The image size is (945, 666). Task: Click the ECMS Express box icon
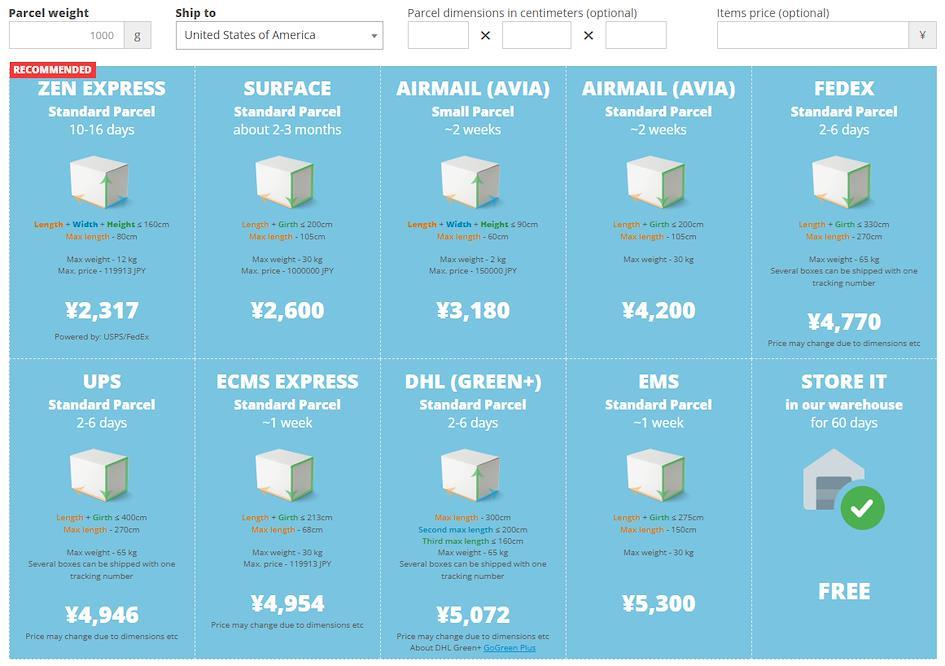pos(287,476)
